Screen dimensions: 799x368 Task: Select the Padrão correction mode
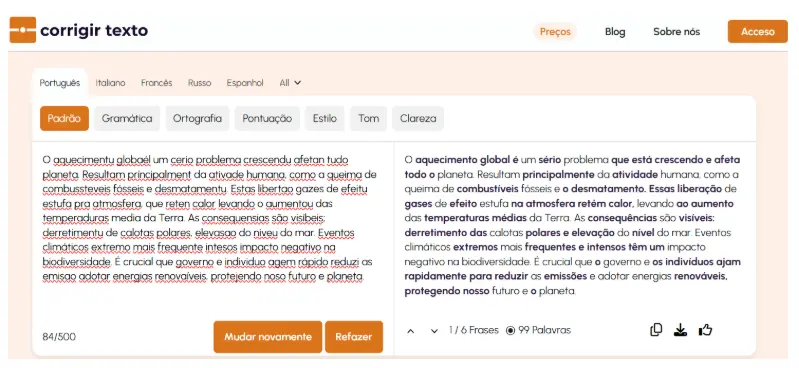point(64,118)
